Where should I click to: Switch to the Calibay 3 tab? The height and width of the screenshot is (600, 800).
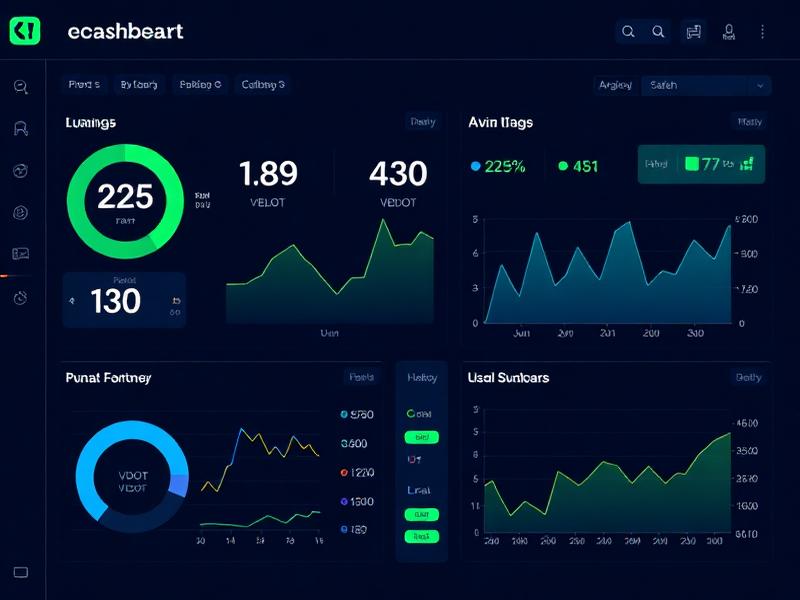point(263,85)
